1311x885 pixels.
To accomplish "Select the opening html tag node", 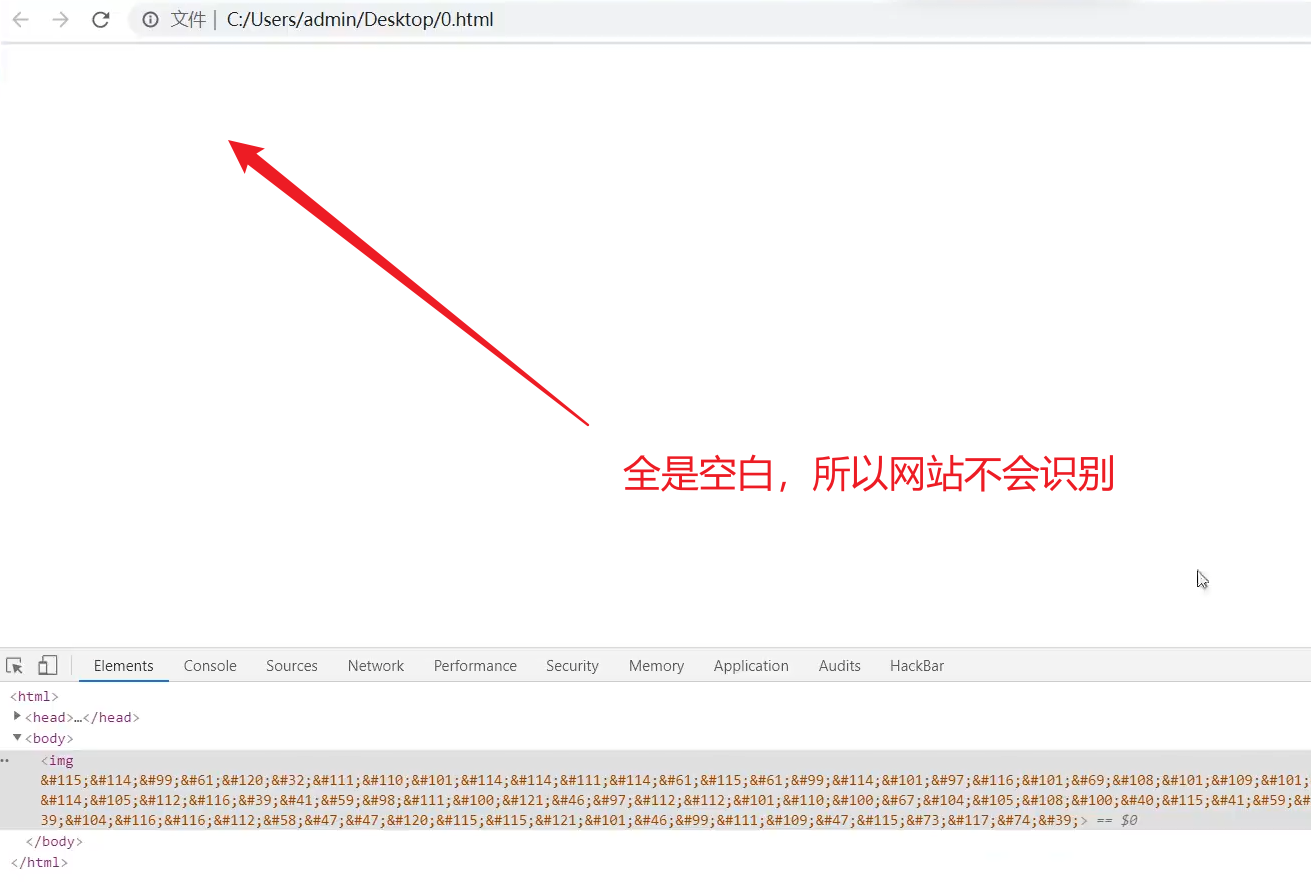I will [x=34, y=697].
